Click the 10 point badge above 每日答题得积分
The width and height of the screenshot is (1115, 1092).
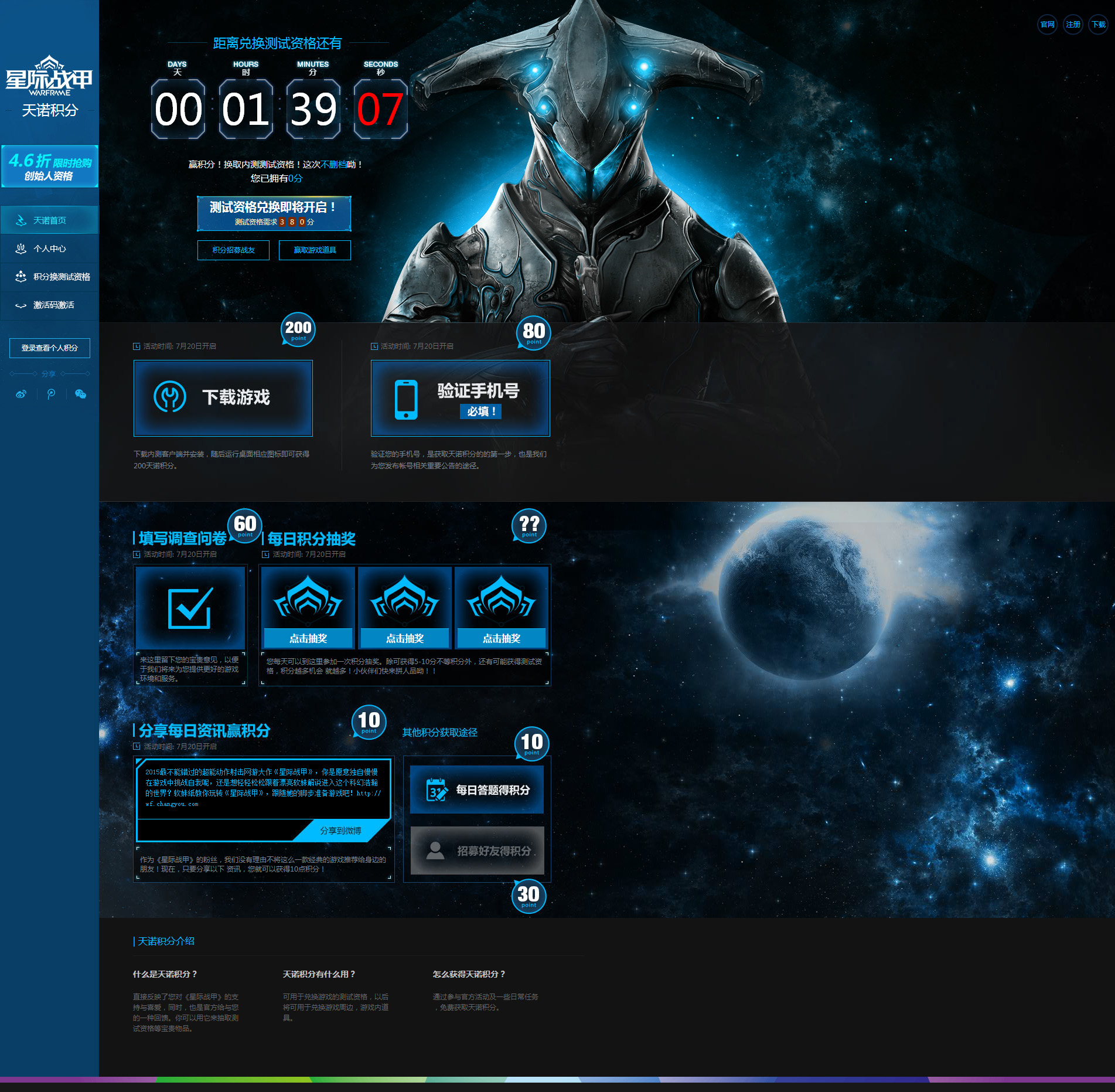click(x=532, y=744)
